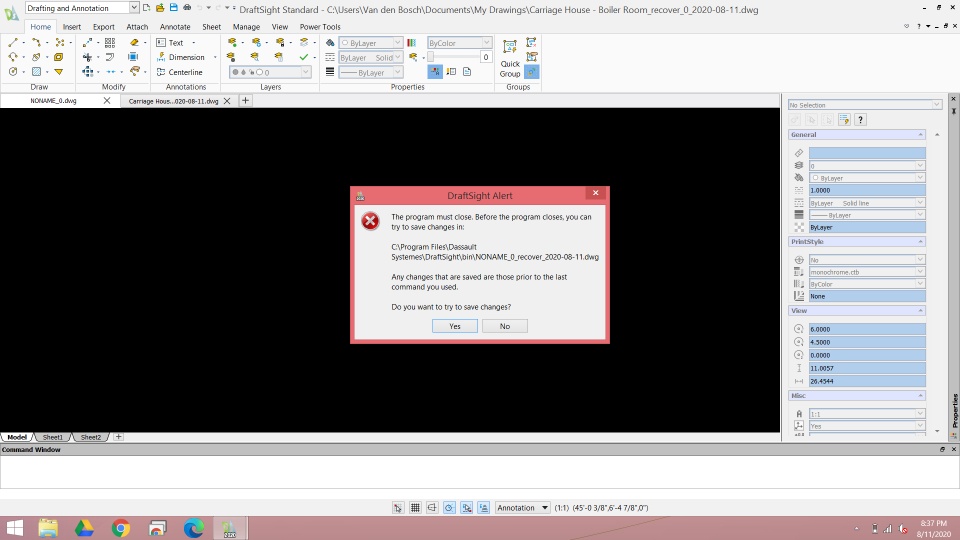
Task: Collapse the PrintStyle section in Properties palette
Action: coord(920,242)
